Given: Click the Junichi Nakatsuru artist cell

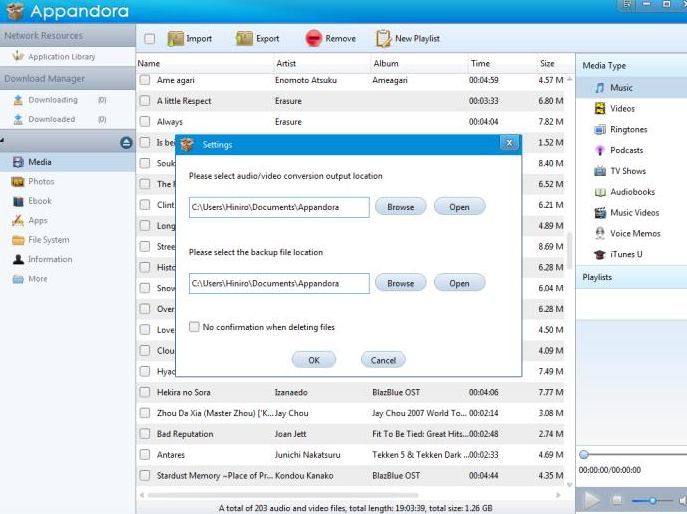Looking at the screenshot, I should pos(308,455).
